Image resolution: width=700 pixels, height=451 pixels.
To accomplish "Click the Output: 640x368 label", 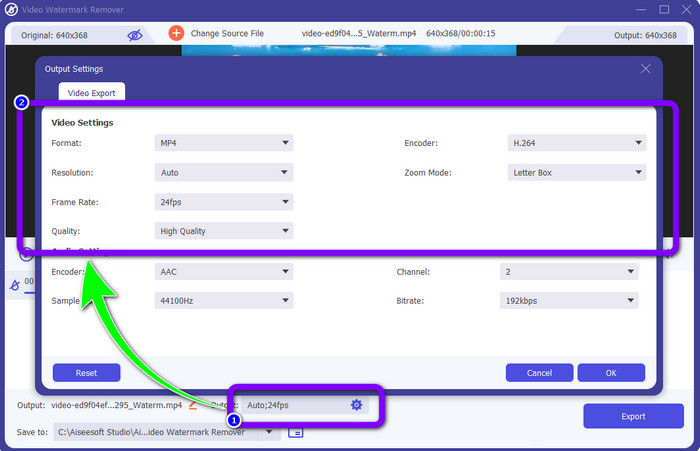I will tap(645, 35).
